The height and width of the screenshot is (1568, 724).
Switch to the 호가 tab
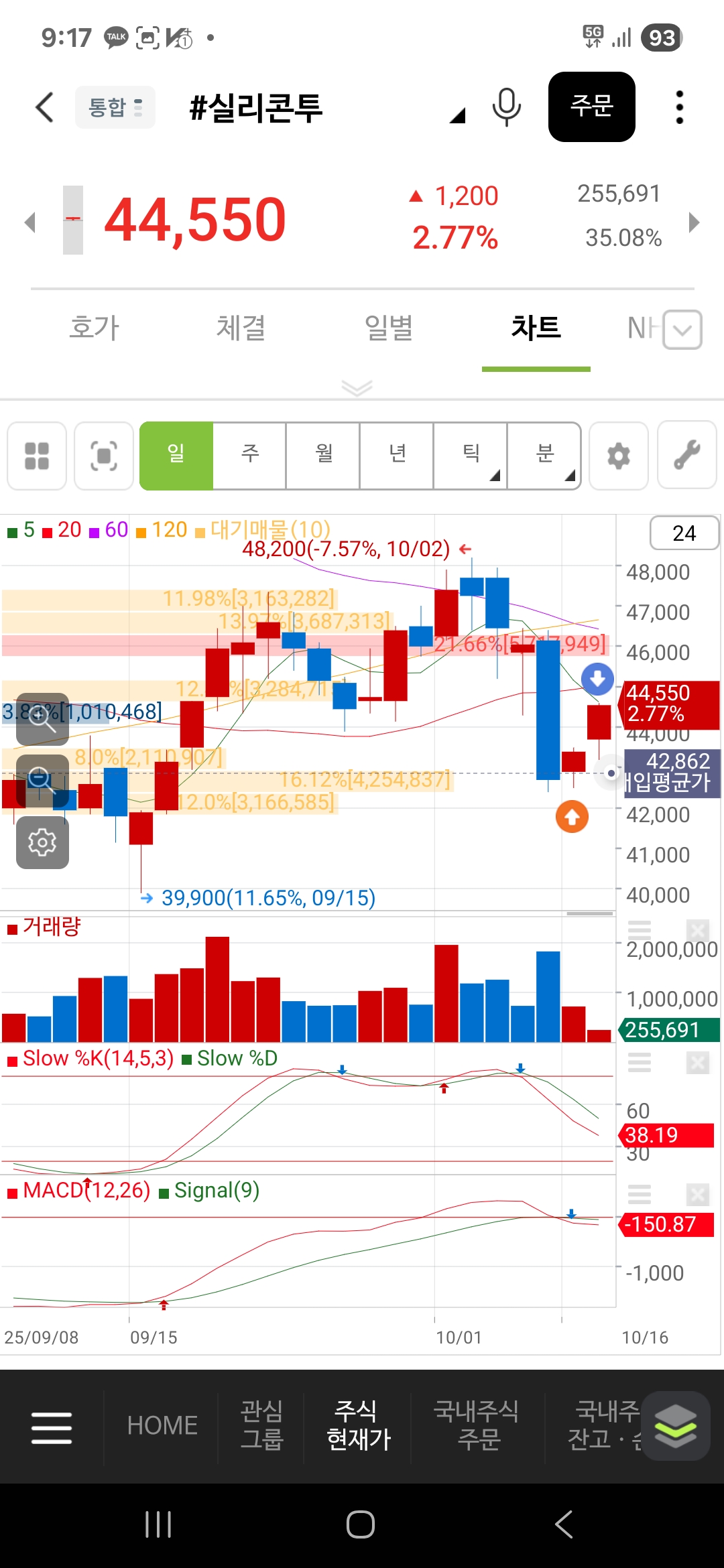94,328
